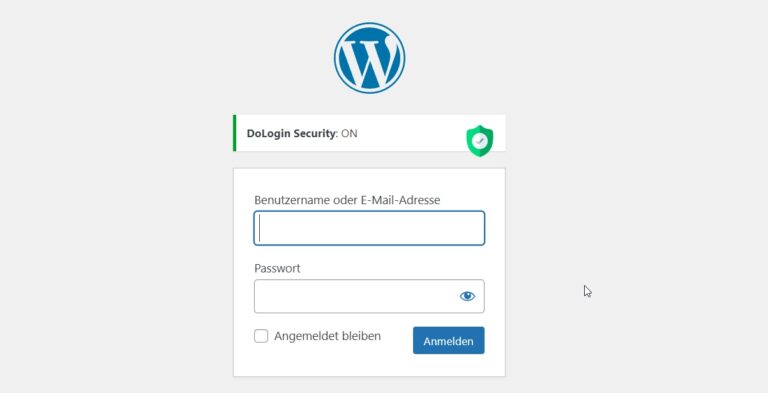The height and width of the screenshot is (393, 768).
Task: Show password using the eye icon
Action: click(467, 296)
